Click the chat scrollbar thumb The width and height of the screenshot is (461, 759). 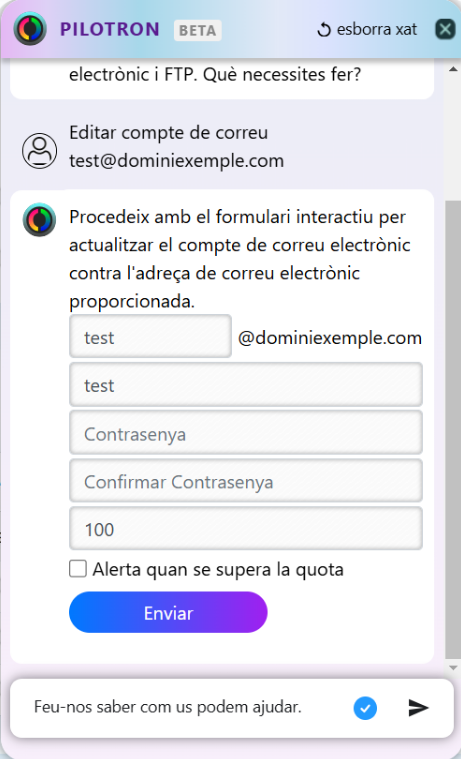(453, 430)
